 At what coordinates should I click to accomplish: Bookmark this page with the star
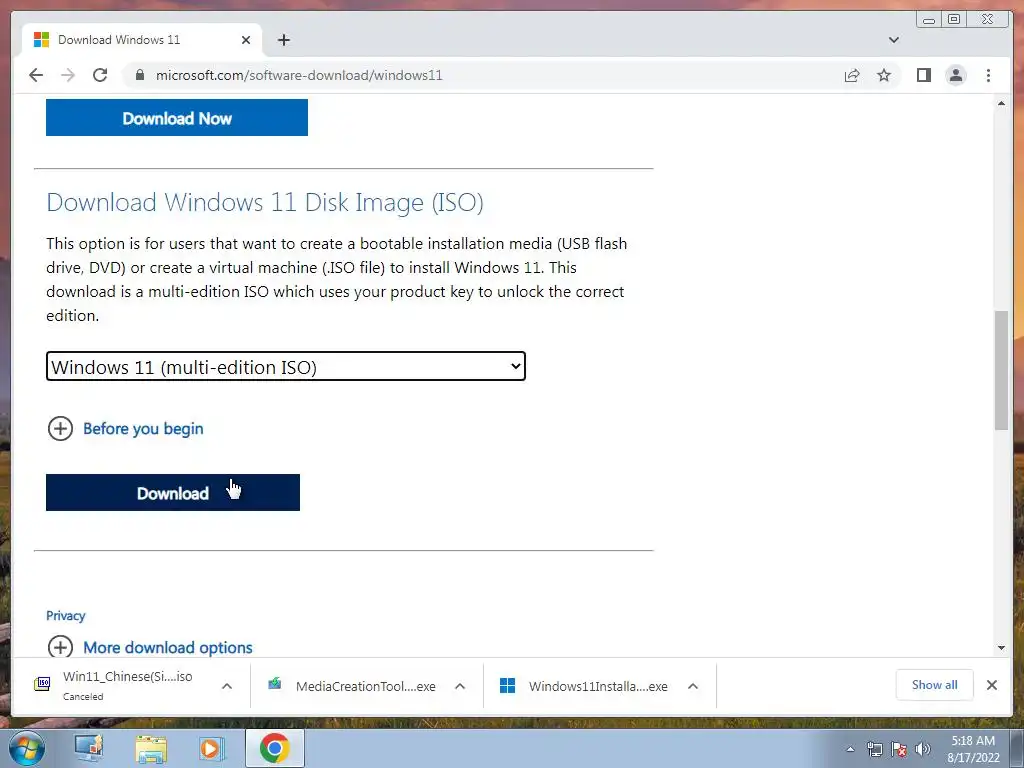(x=884, y=75)
